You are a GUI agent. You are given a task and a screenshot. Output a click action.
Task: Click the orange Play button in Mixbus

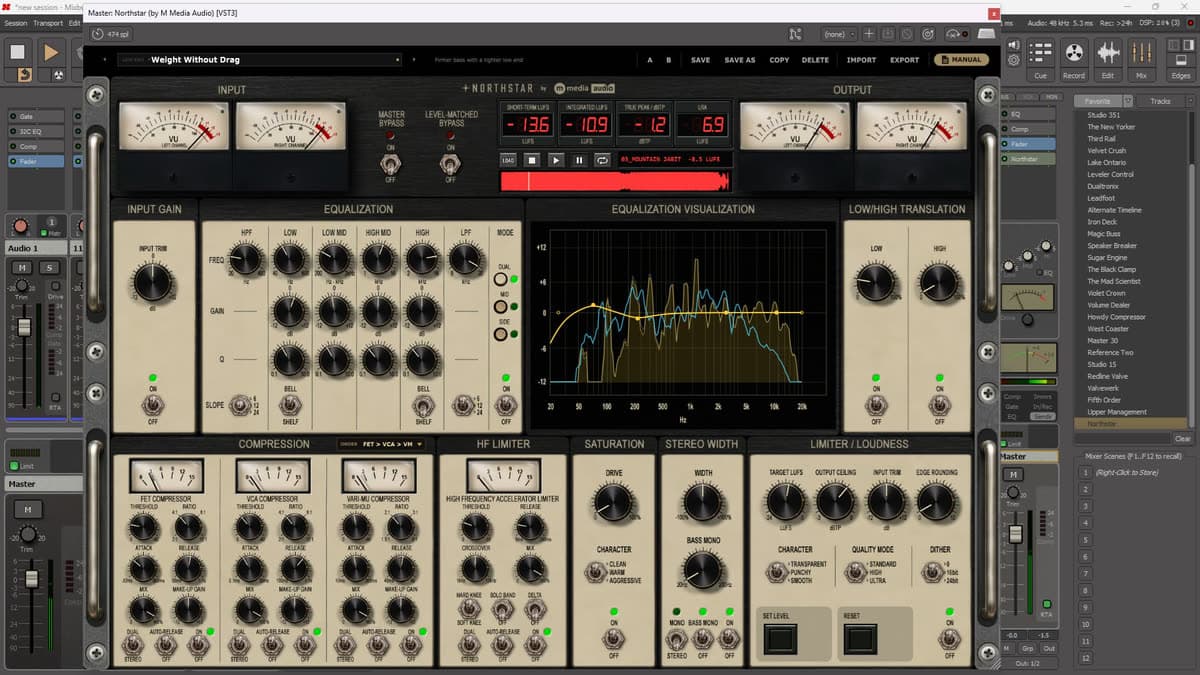click(x=49, y=51)
